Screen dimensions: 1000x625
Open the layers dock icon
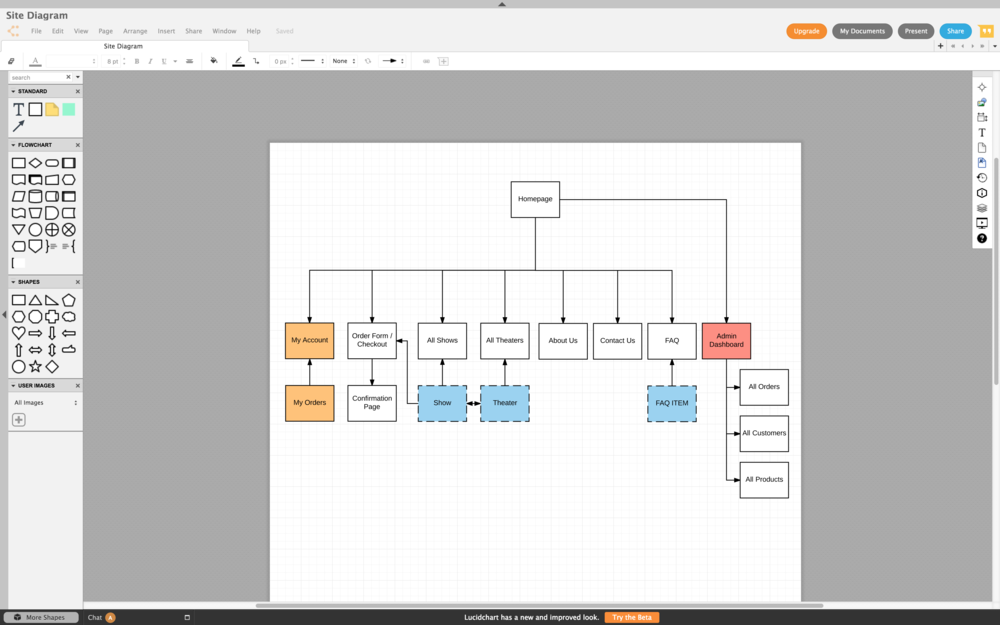pos(982,208)
